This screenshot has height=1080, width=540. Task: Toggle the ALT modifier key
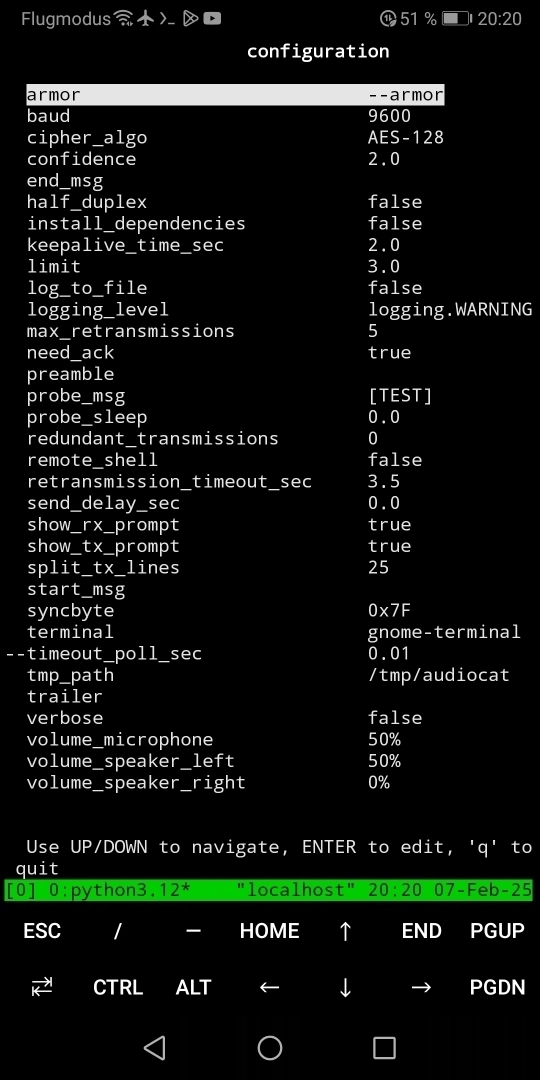click(194, 988)
